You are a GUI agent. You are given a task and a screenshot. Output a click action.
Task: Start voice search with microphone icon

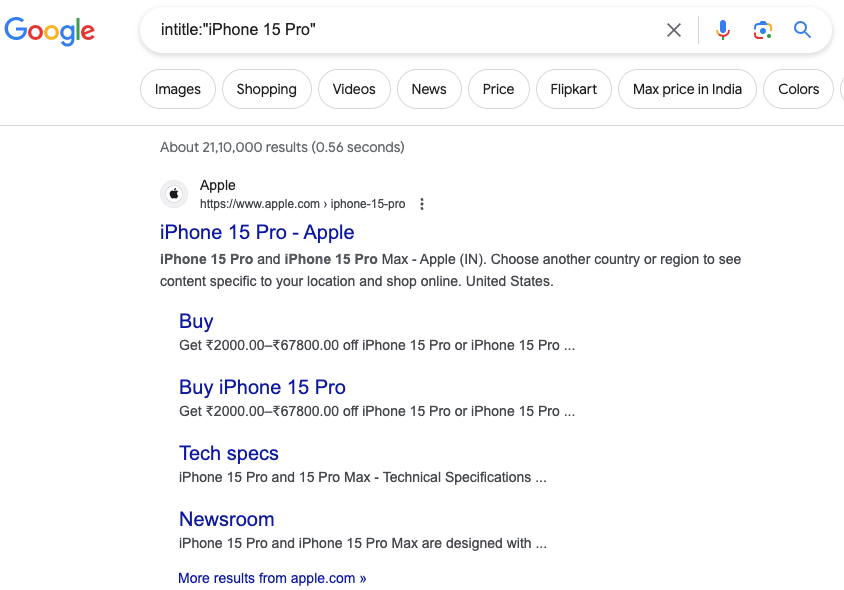[723, 30]
